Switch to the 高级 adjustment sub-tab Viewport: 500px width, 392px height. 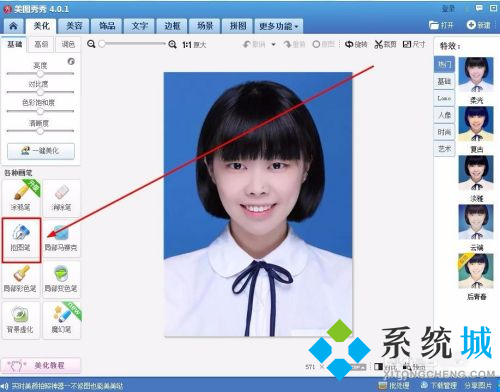coord(41,44)
